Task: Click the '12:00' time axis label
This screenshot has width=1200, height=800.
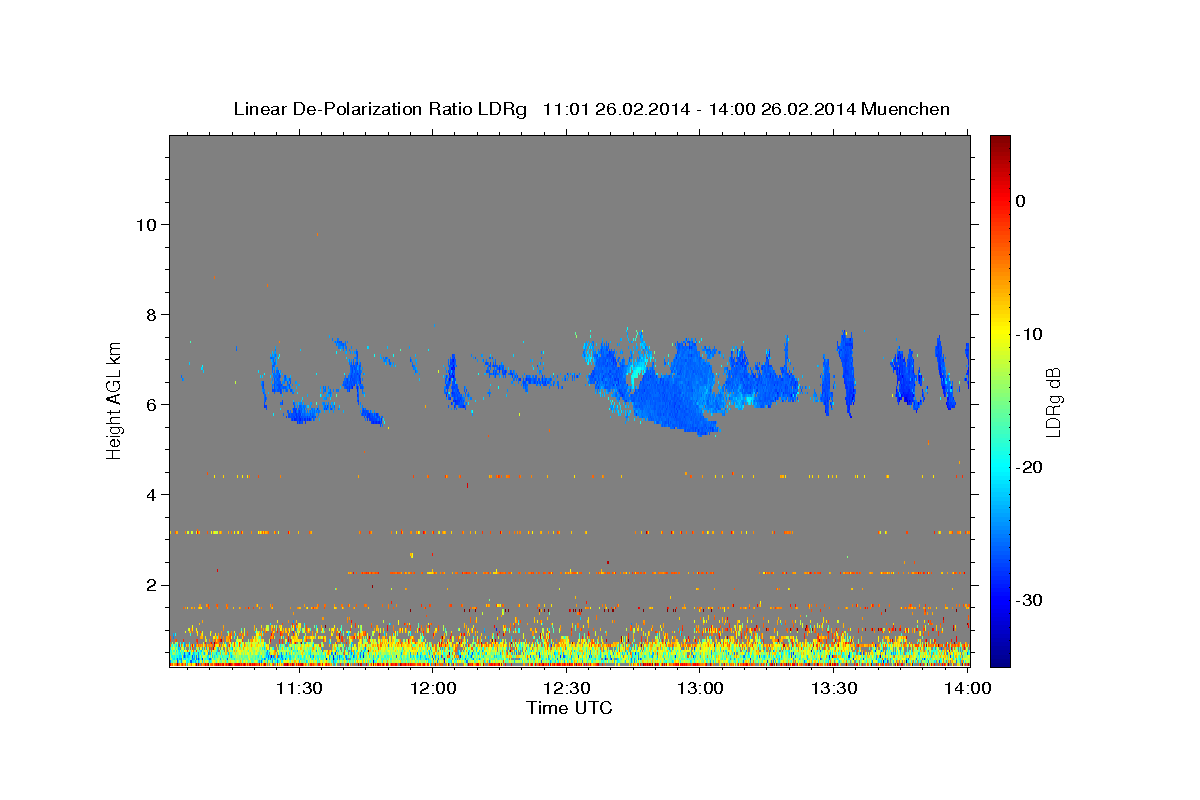Action: point(433,688)
